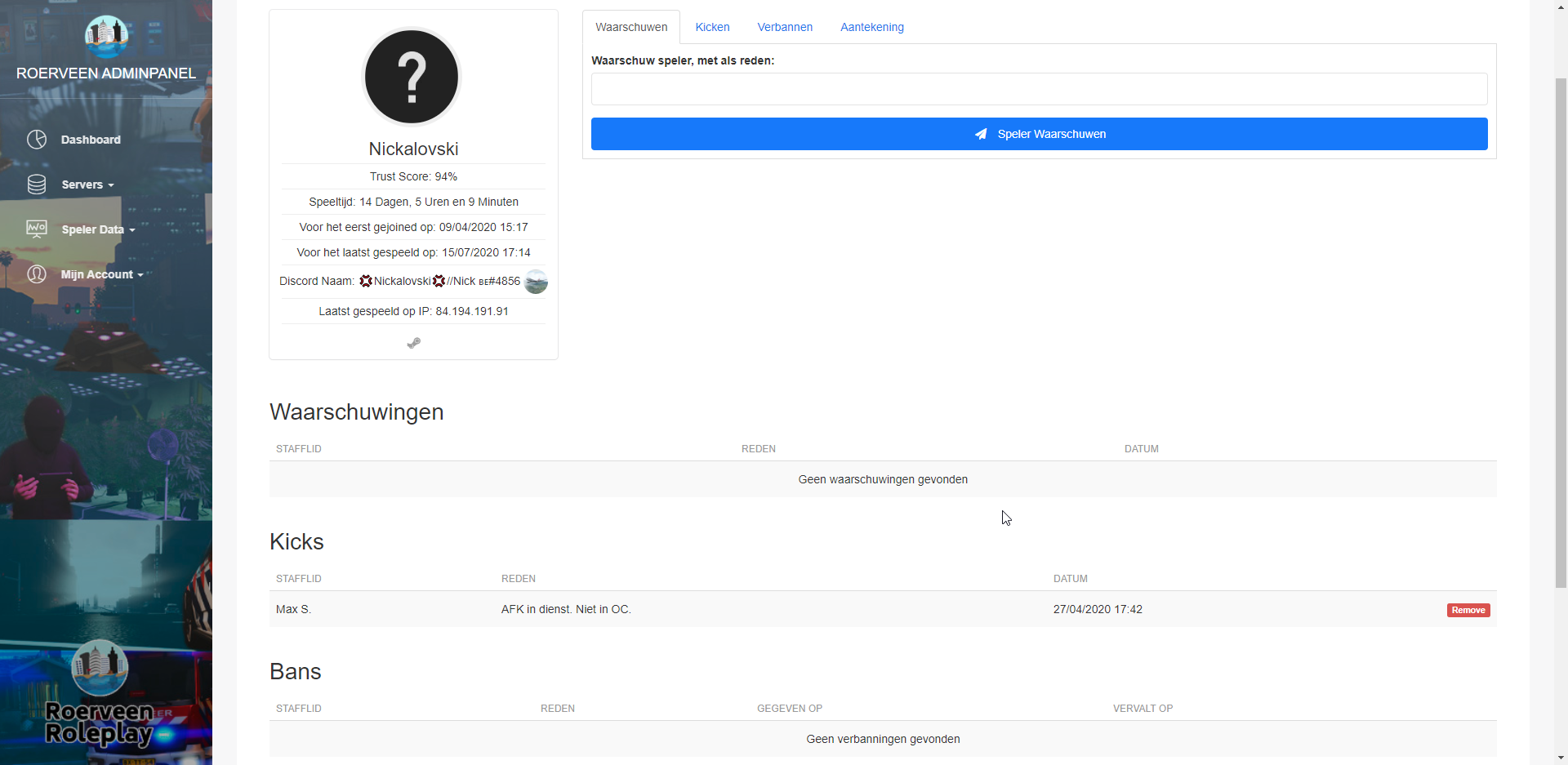The image size is (1568, 765).
Task: Click the Roerveen logo at top of sidebar
Action: tap(106, 36)
